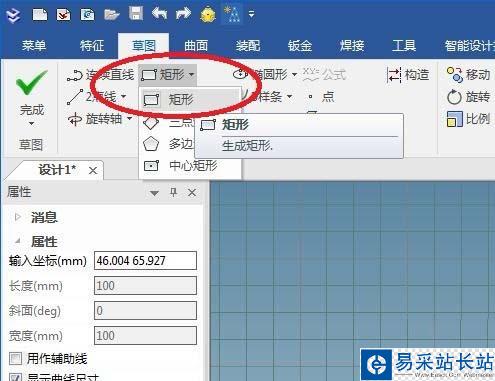The image size is (495, 381).
Task: Select the 连续直线 polyline tool
Action: click(x=100, y=75)
